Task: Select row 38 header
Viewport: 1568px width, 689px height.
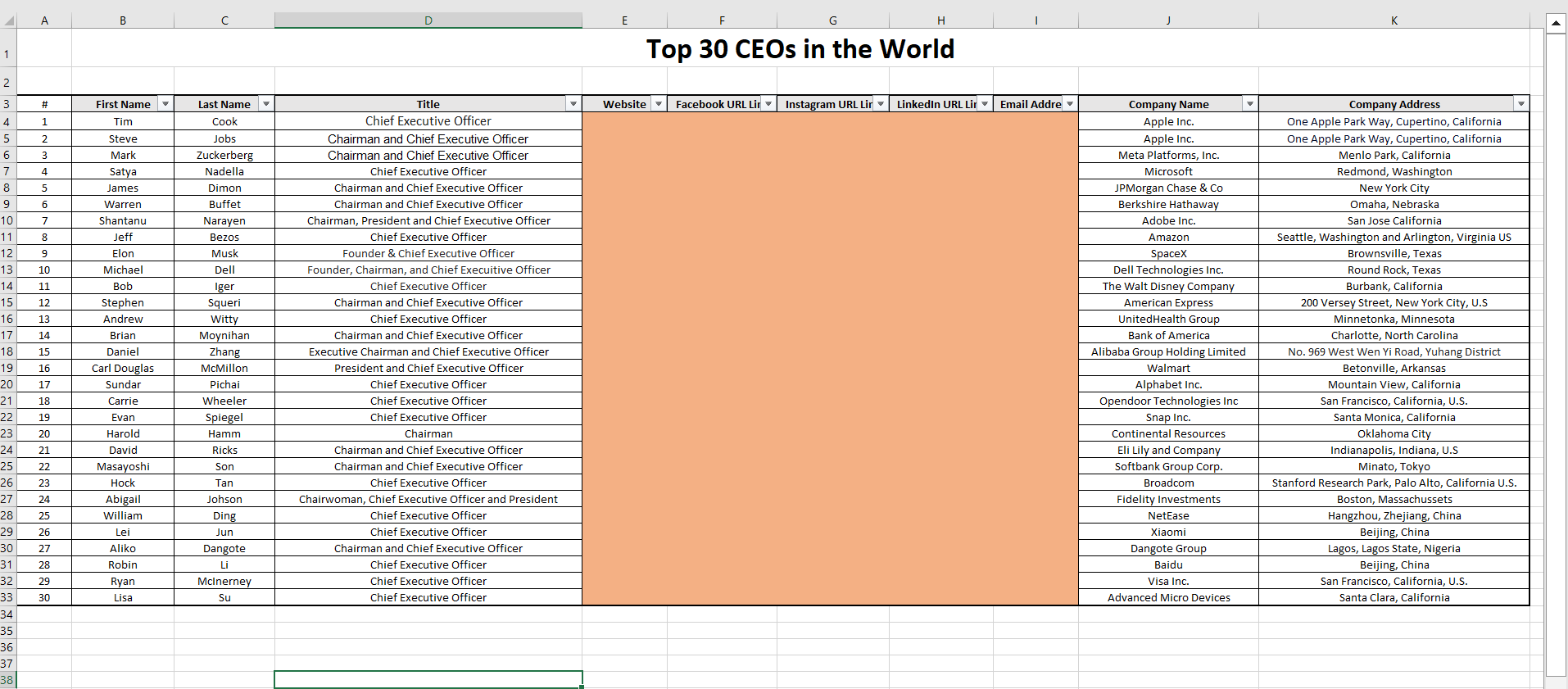Action: pos(7,680)
